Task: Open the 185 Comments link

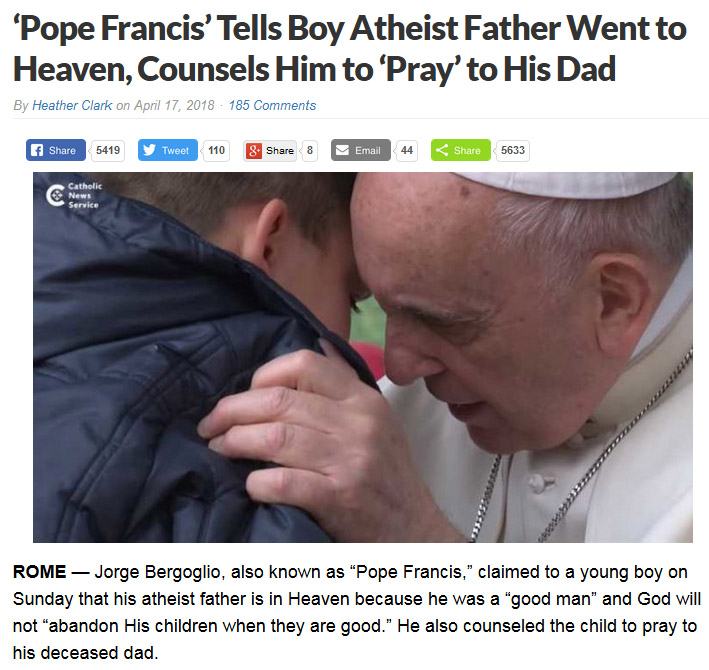Action: click(x=272, y=105)
